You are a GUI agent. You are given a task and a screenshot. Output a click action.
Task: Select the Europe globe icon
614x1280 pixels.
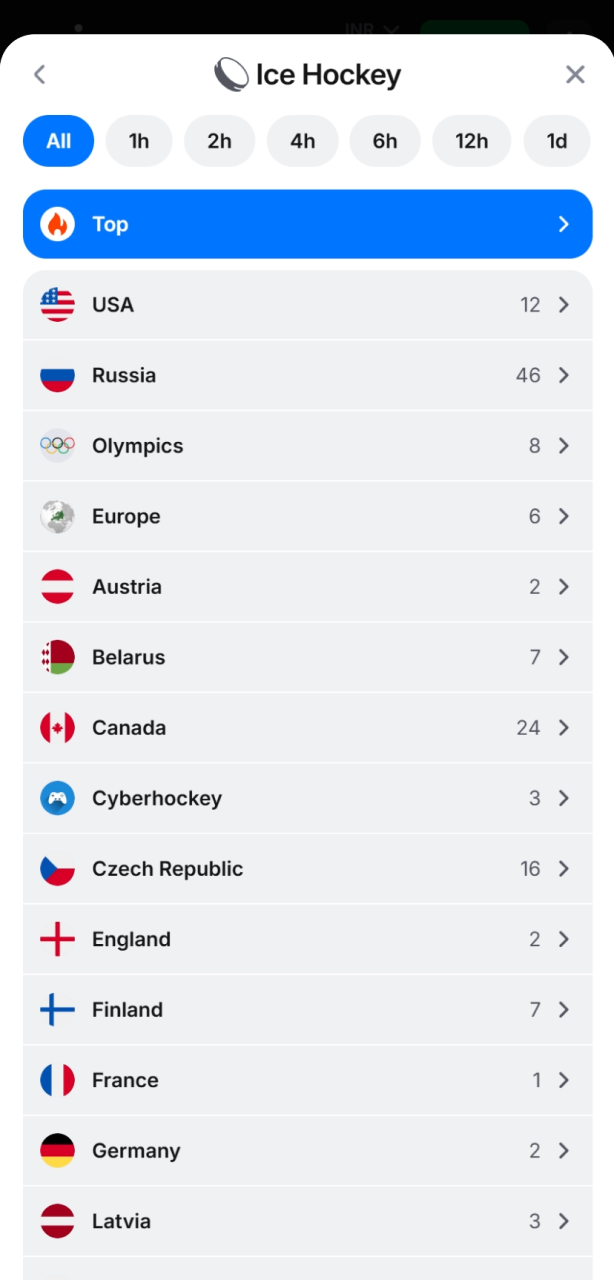pyautogui.click(x=57, y=516)
